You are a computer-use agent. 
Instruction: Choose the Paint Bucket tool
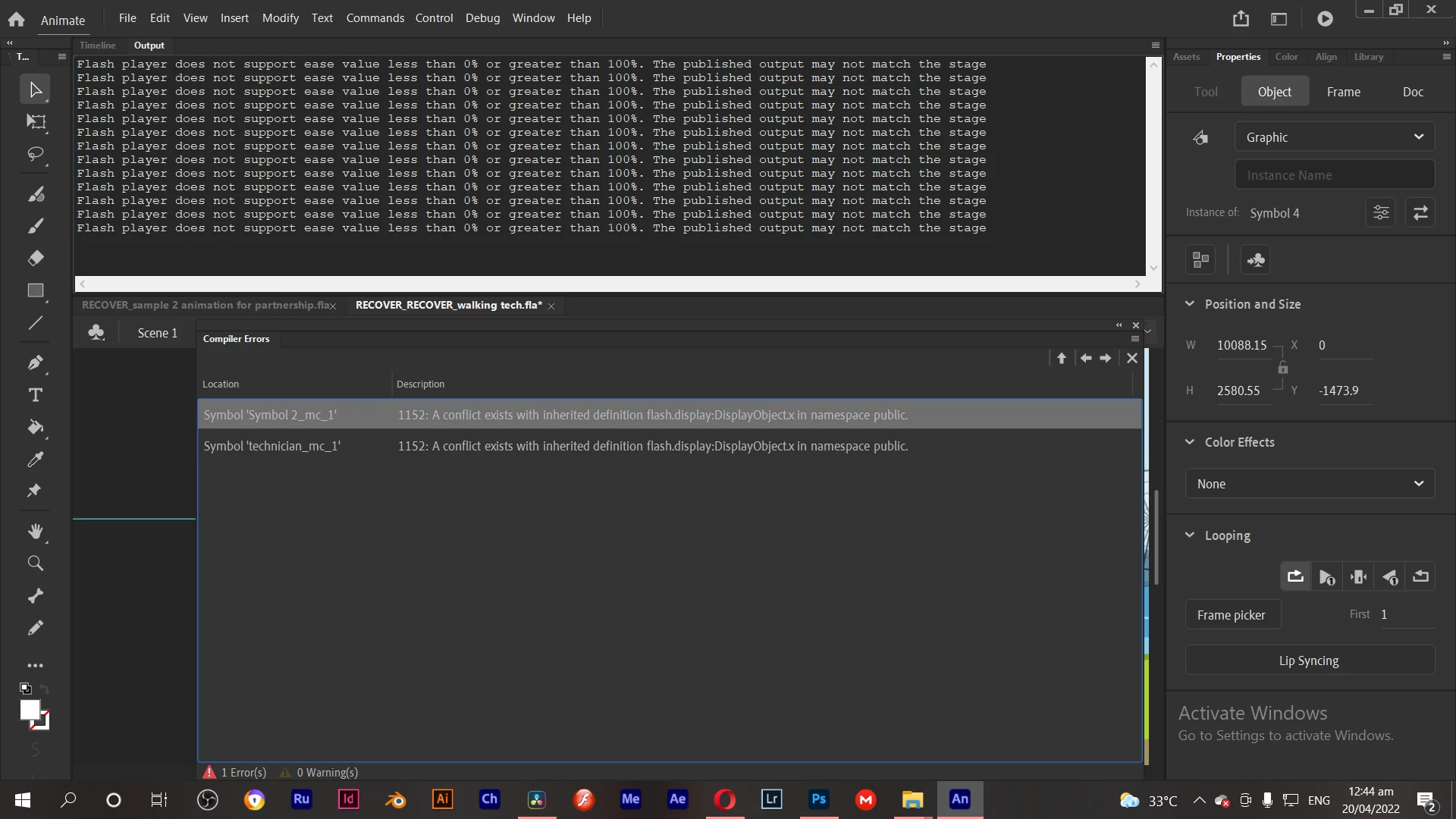click(36, 427)
